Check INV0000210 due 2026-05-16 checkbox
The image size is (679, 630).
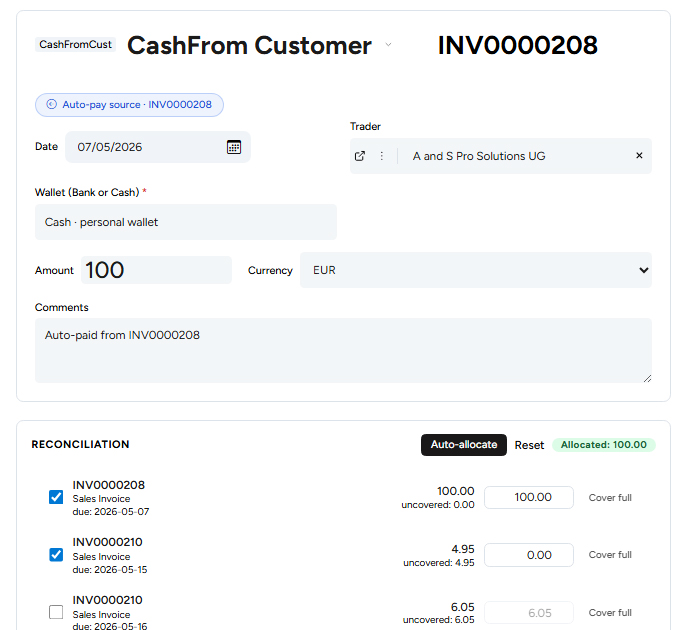pos(56,612)
